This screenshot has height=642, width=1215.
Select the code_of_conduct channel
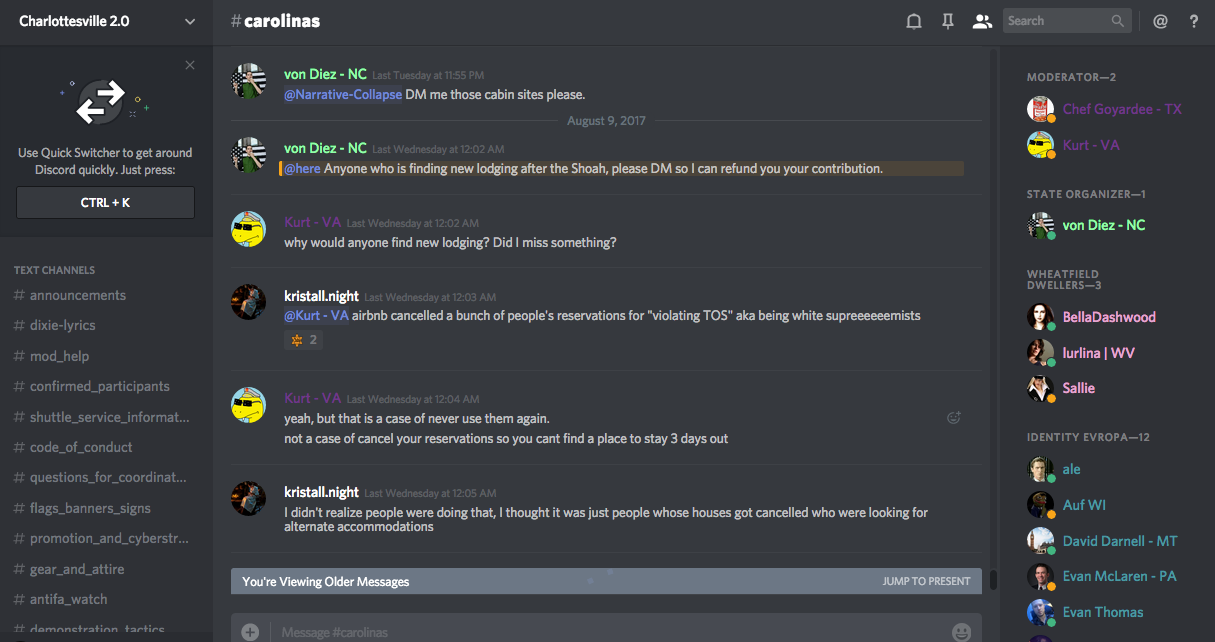click(81, 447)
